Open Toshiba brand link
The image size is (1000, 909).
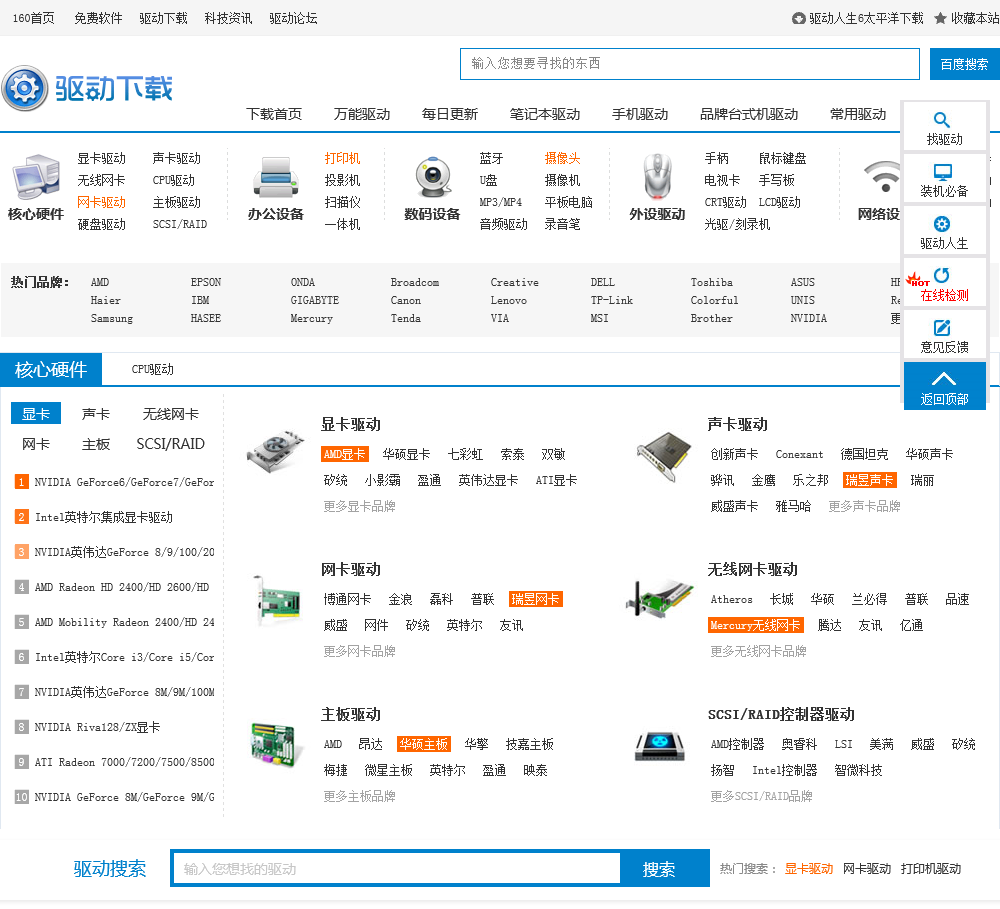(711, 282)
